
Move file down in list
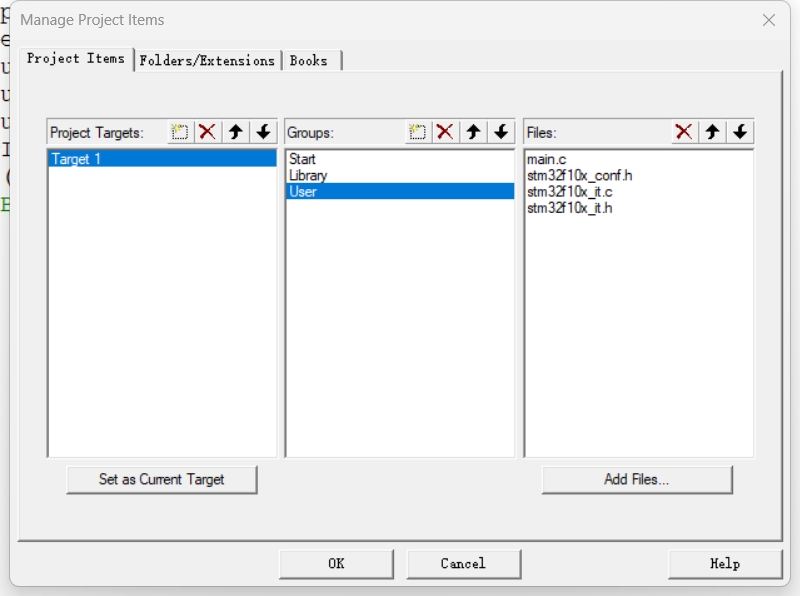click(x=740, y=132)
